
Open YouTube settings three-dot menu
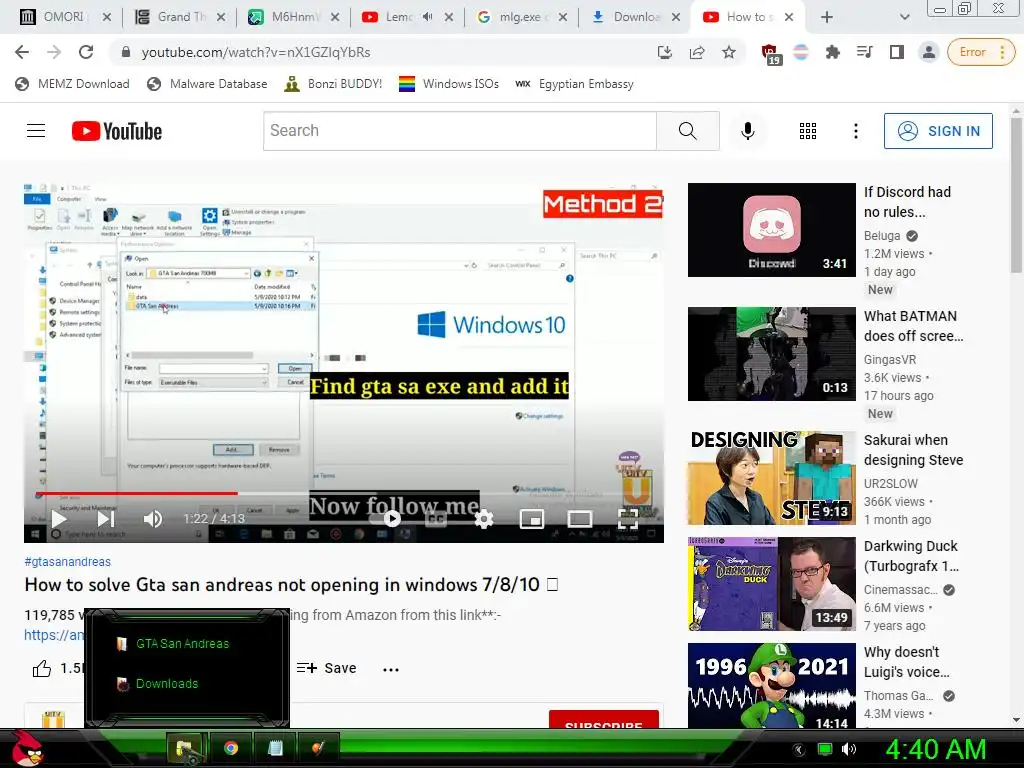(856, 131)
